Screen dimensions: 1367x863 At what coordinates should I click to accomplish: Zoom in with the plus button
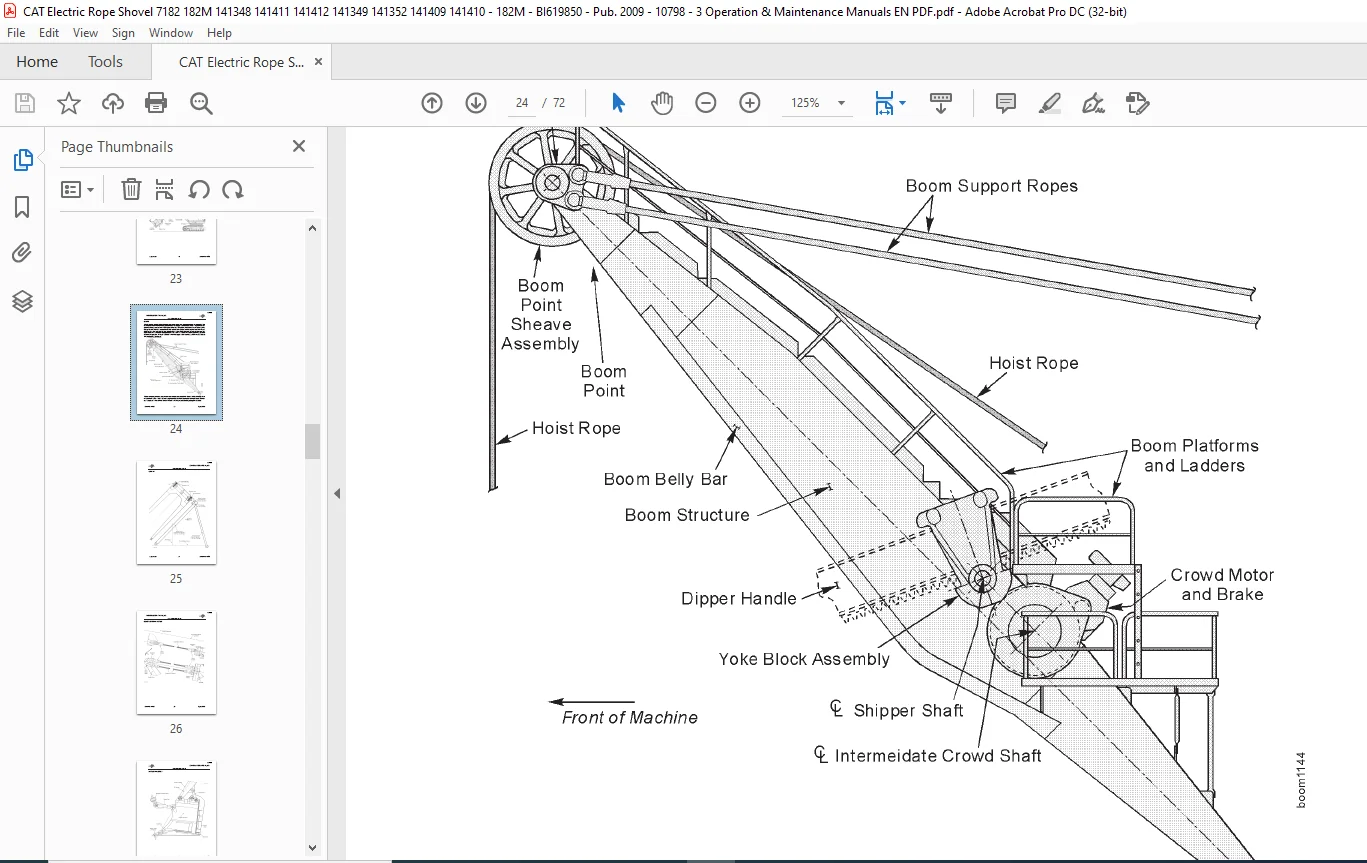pyautogui.click(x=750, y=103)
